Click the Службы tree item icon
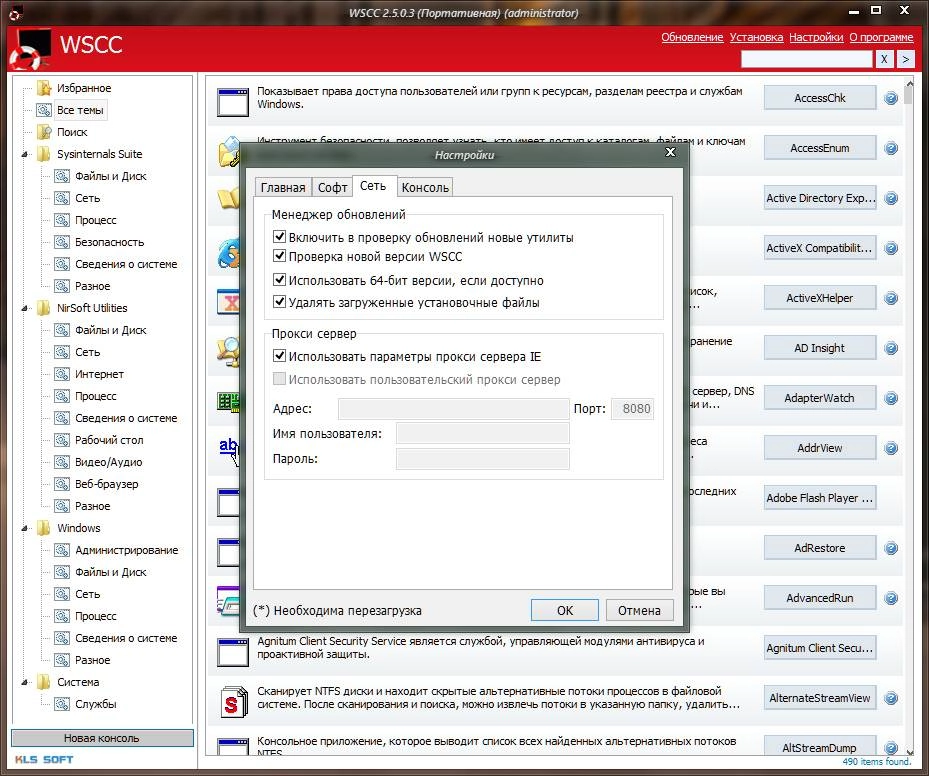Image resolution: width=929 pixels, height=776 pixels. point(62,704)
